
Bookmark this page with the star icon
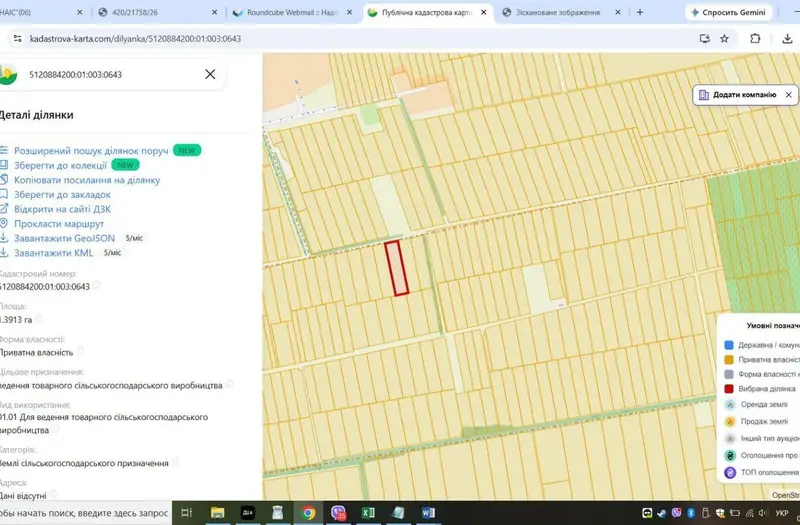point(724,38)
